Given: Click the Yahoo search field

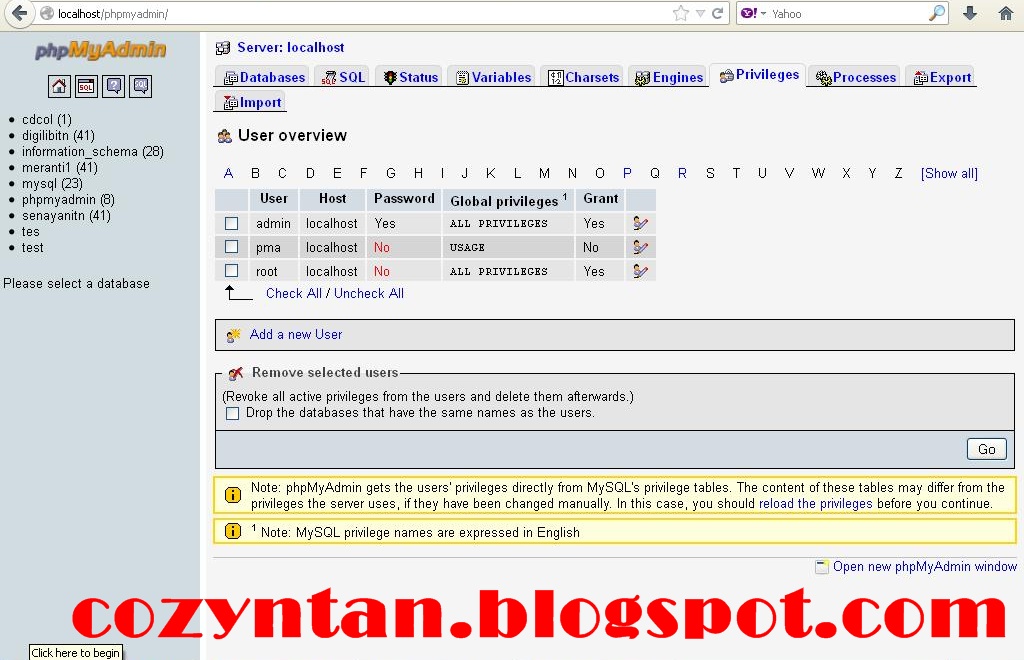Looking at the screenshot, I should pos(849,13).
